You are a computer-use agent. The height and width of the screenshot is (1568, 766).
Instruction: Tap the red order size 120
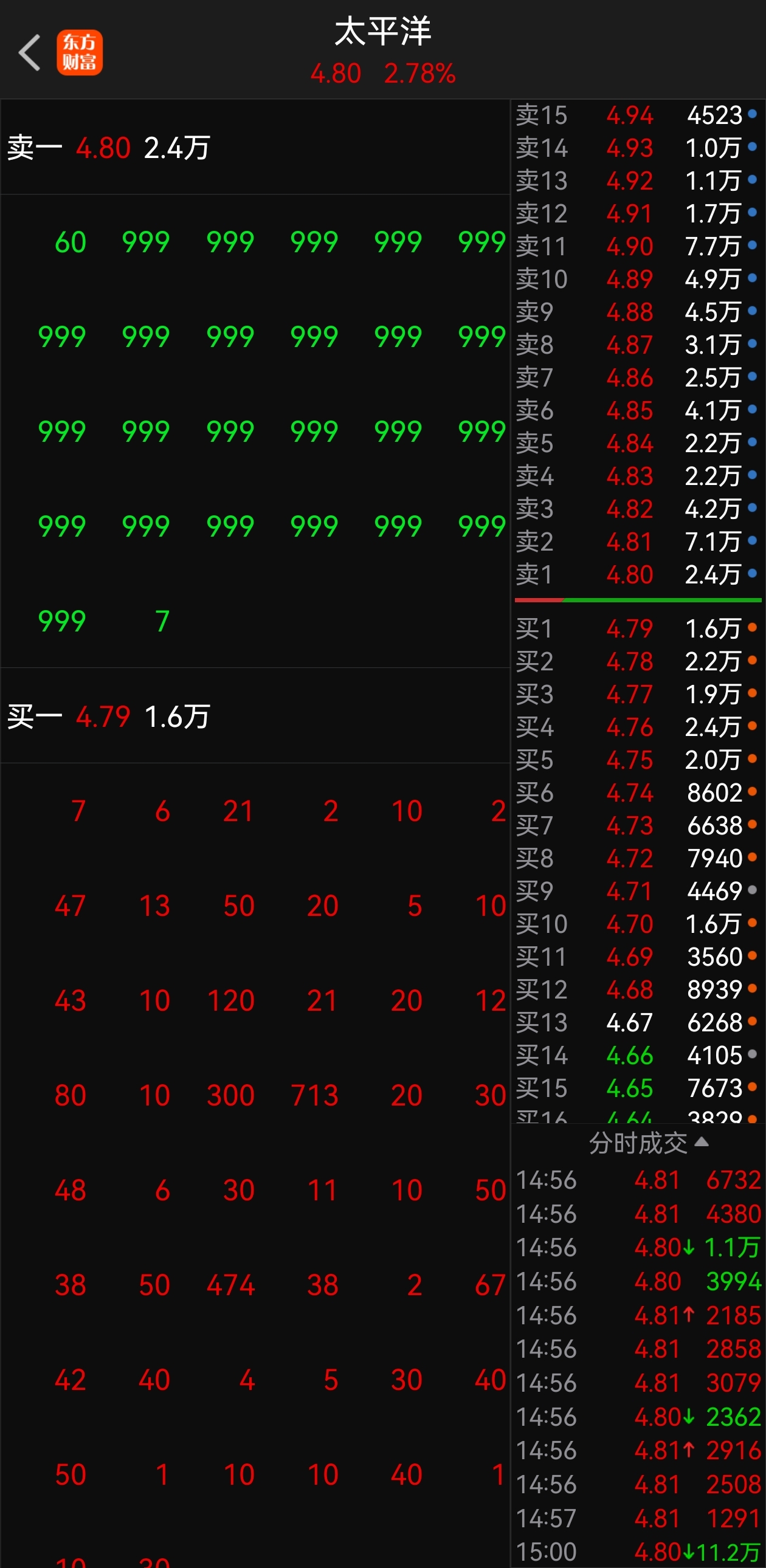[x=230, y=1001]
